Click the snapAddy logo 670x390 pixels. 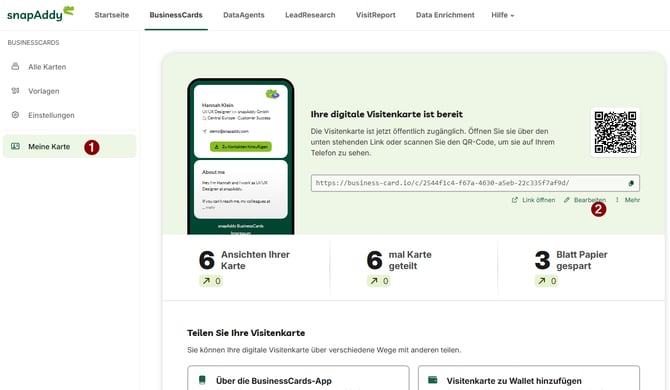tap(41, 14)
